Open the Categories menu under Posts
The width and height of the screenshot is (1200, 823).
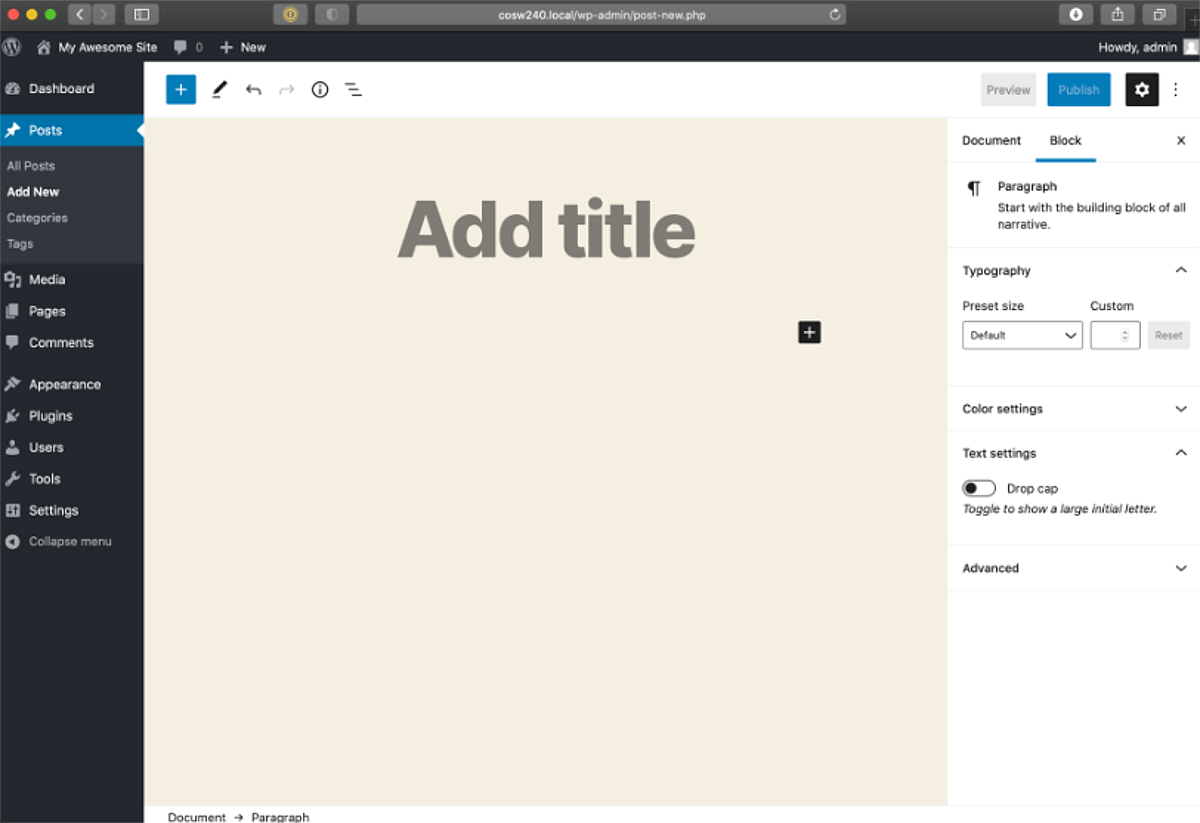pos(37,217)
